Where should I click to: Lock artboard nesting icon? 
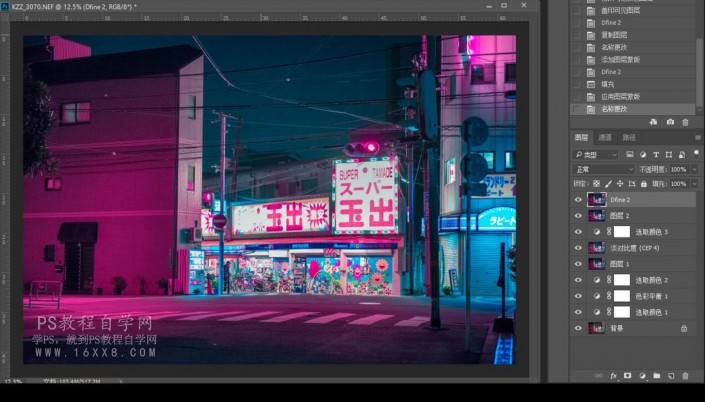pyautogui.click(x=632, y=184)
